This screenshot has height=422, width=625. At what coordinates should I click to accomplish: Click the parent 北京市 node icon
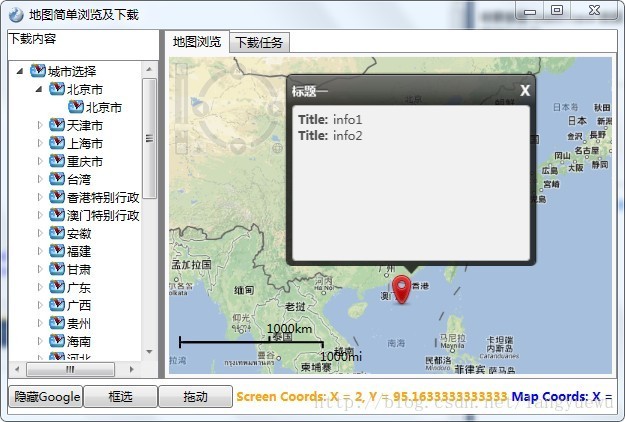click(x=57, y=88)
